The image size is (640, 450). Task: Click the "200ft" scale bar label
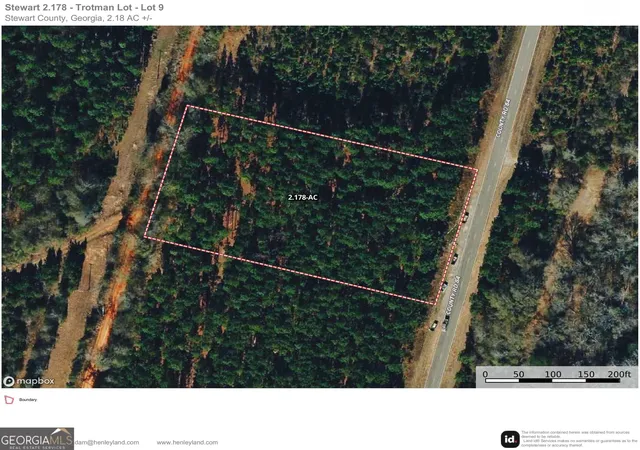(619, 374)
